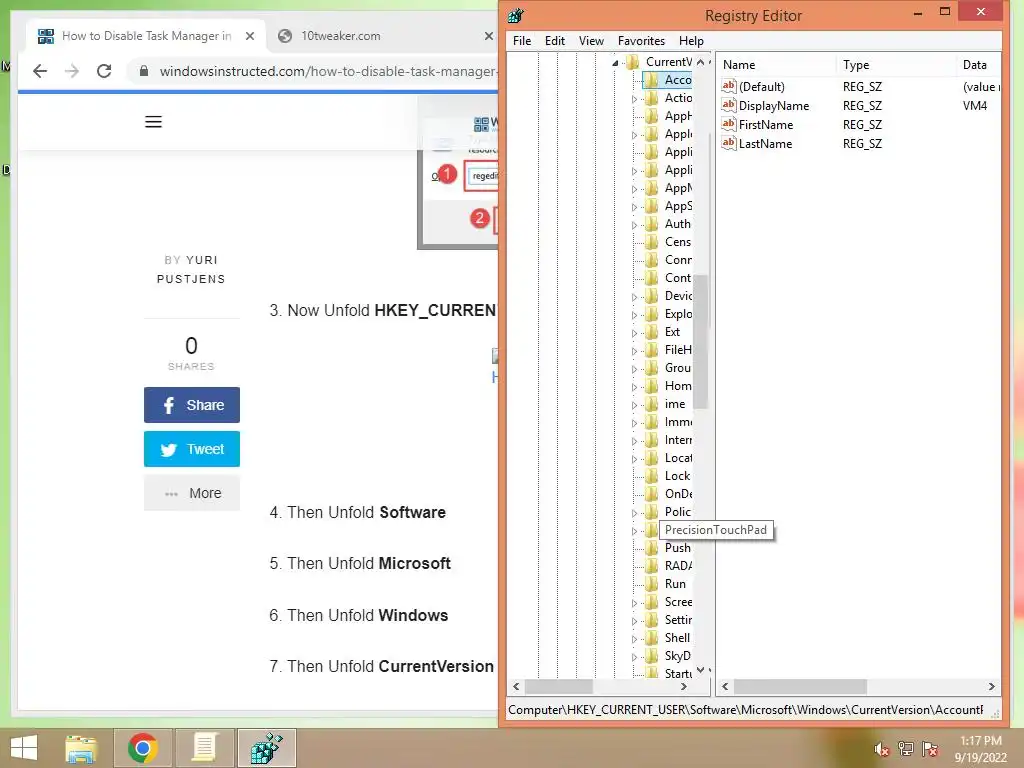Click the ime key folder icon
The image size is (1024, 768).
click(x=651, y=404)
